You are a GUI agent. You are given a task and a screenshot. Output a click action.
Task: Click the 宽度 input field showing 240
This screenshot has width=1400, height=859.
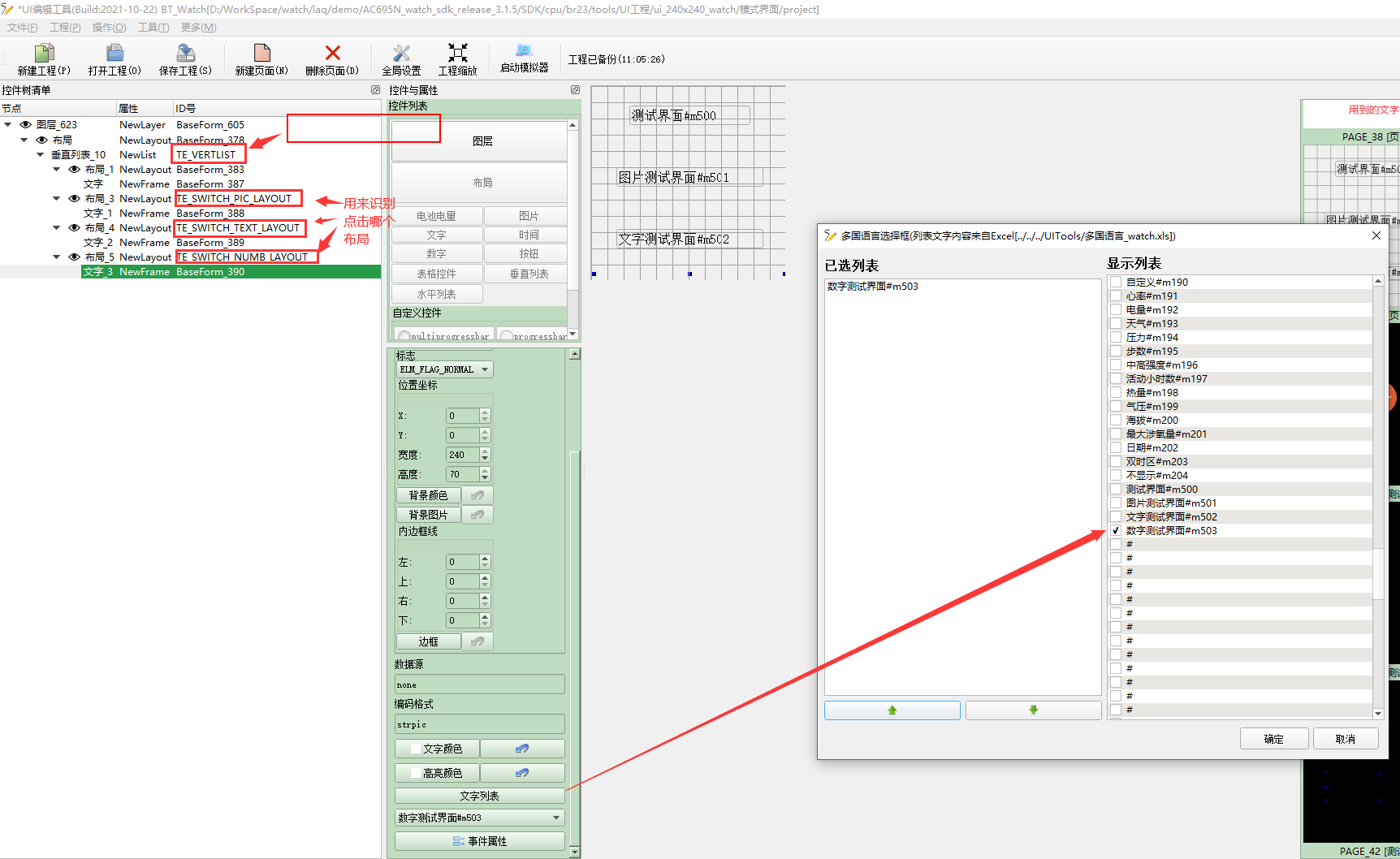tap(462, 455)
